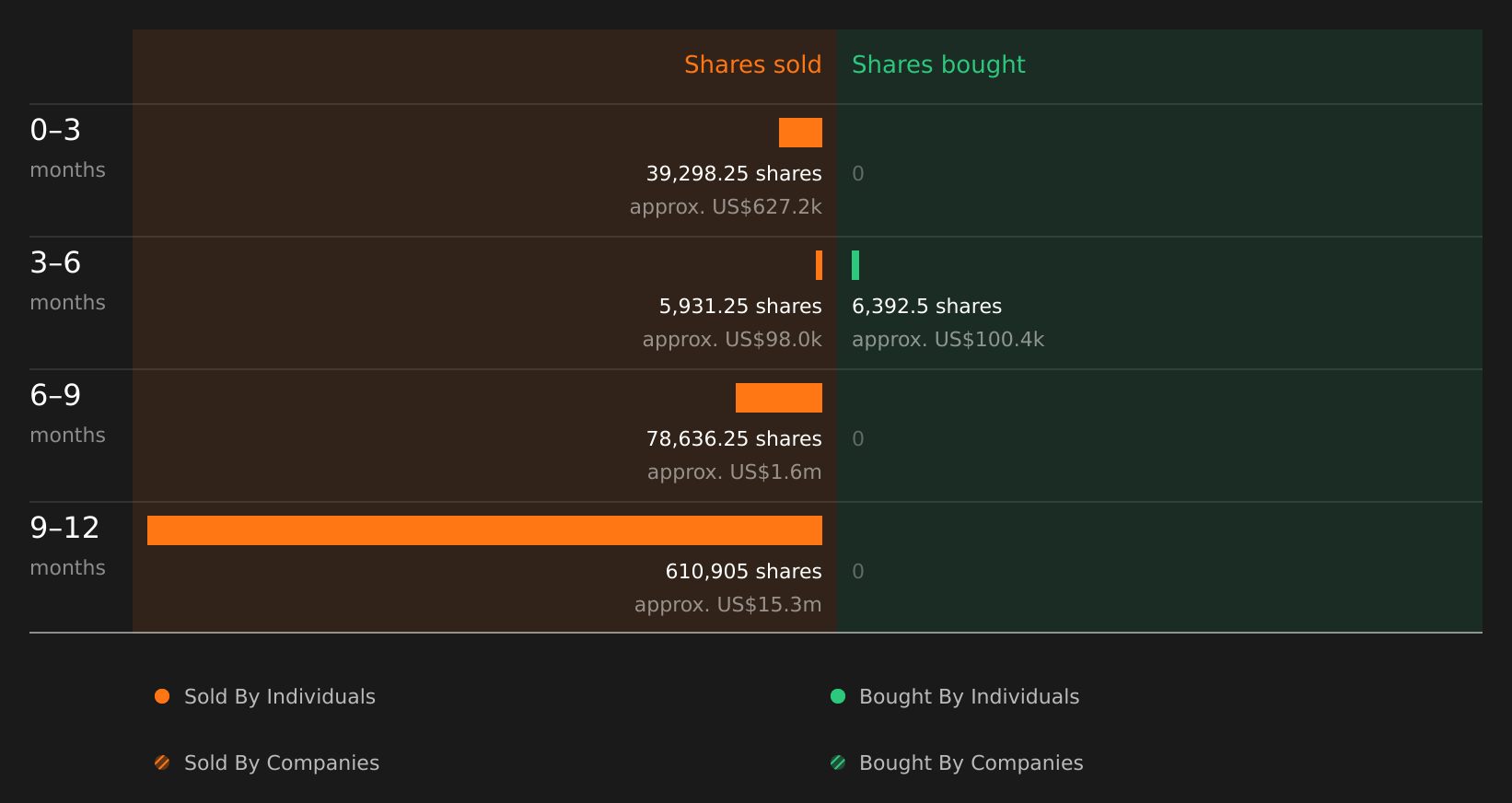This screenshot has height=803, width=1512.
Task: Toggle the Bought By Individuals legend label
Action: click(x=970, y=697)
